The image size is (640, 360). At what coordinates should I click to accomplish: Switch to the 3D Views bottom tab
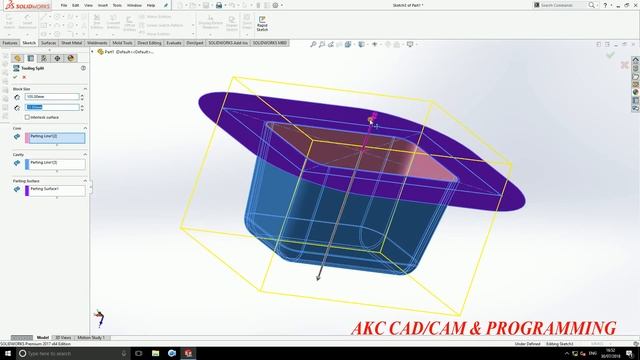point(63,338)
